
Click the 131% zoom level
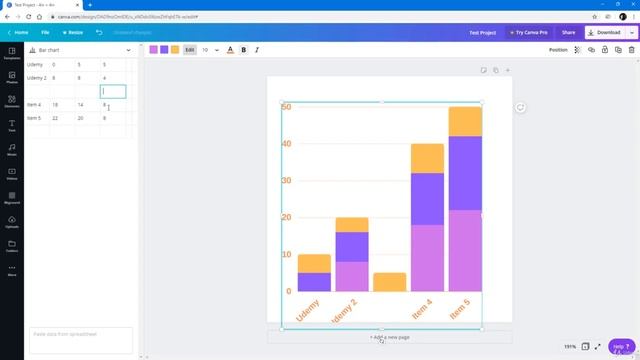tap(570, 347)
